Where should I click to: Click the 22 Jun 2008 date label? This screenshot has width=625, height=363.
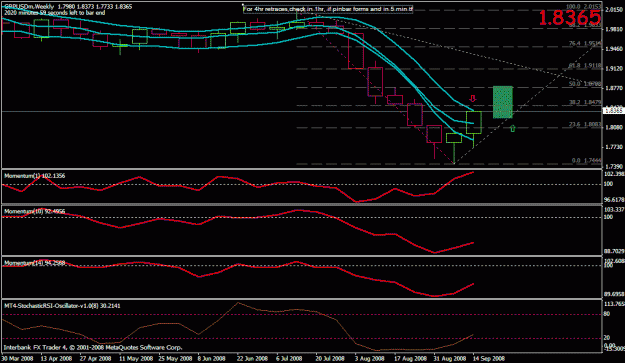(252, 358)
